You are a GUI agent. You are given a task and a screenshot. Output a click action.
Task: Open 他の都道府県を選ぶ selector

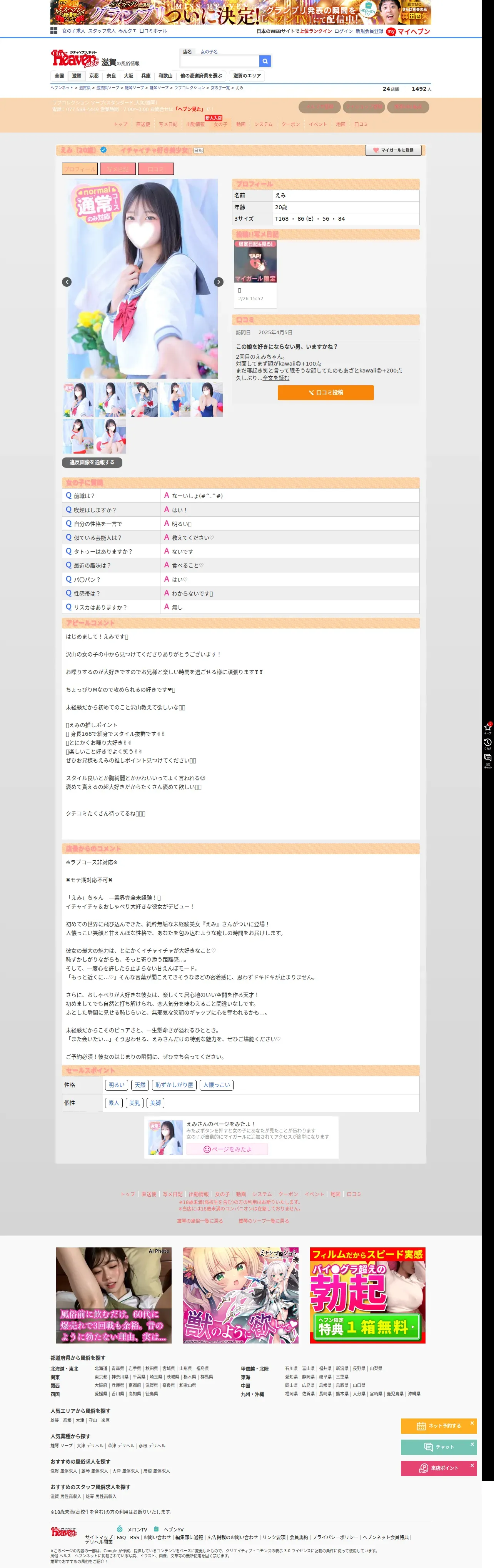coord(201,76)
